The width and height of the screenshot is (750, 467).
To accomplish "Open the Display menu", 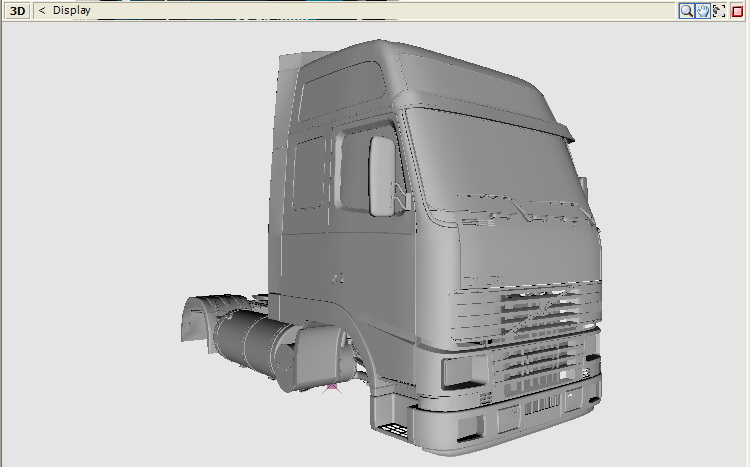I will coord(72,11).
